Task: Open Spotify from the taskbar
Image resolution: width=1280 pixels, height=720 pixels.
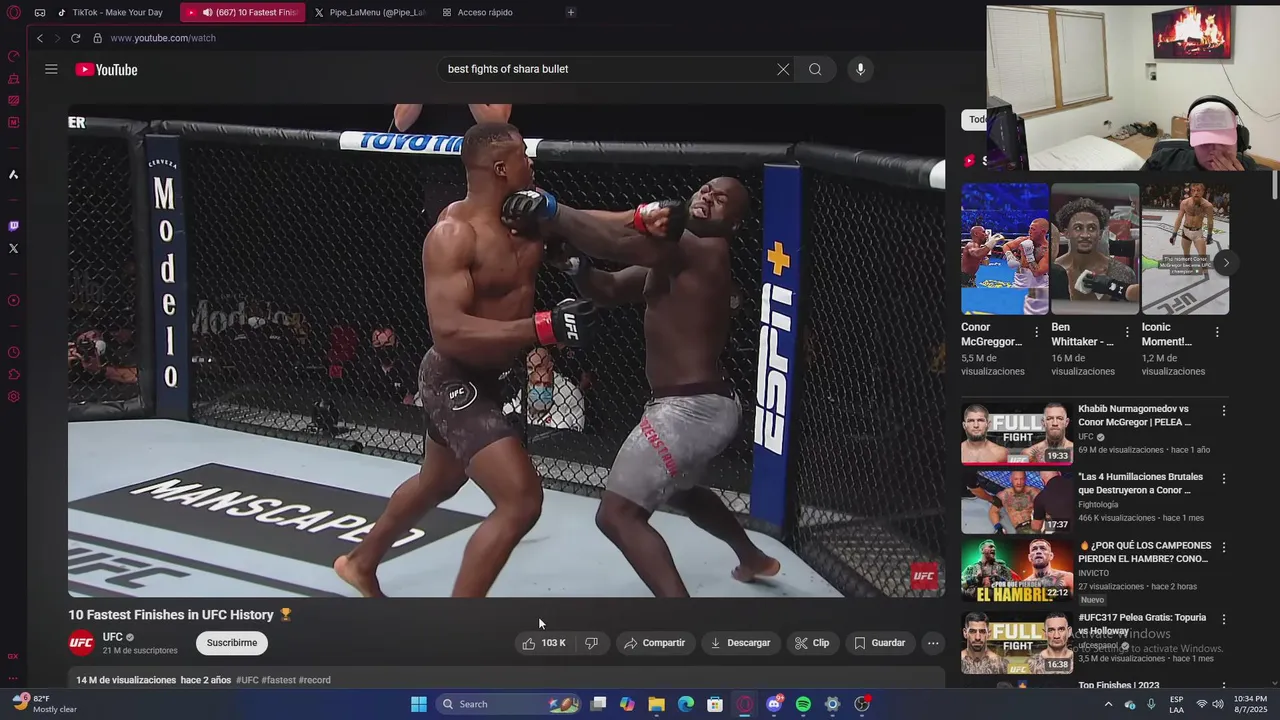Action: (803, 704)
